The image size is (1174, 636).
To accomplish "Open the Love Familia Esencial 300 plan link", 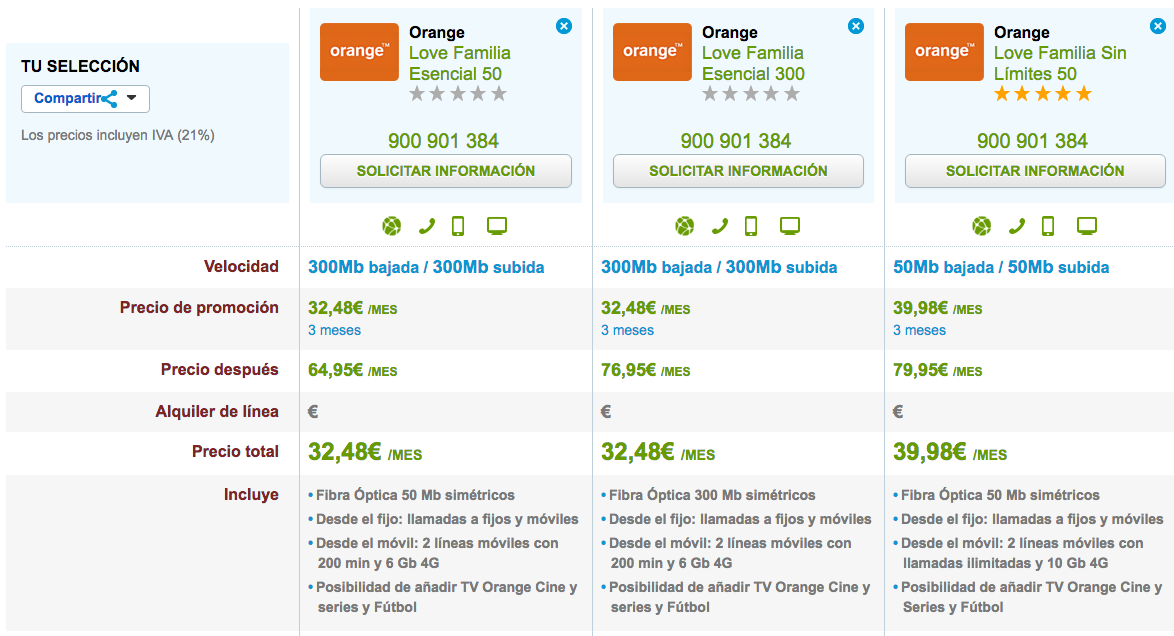I will 752,63.
